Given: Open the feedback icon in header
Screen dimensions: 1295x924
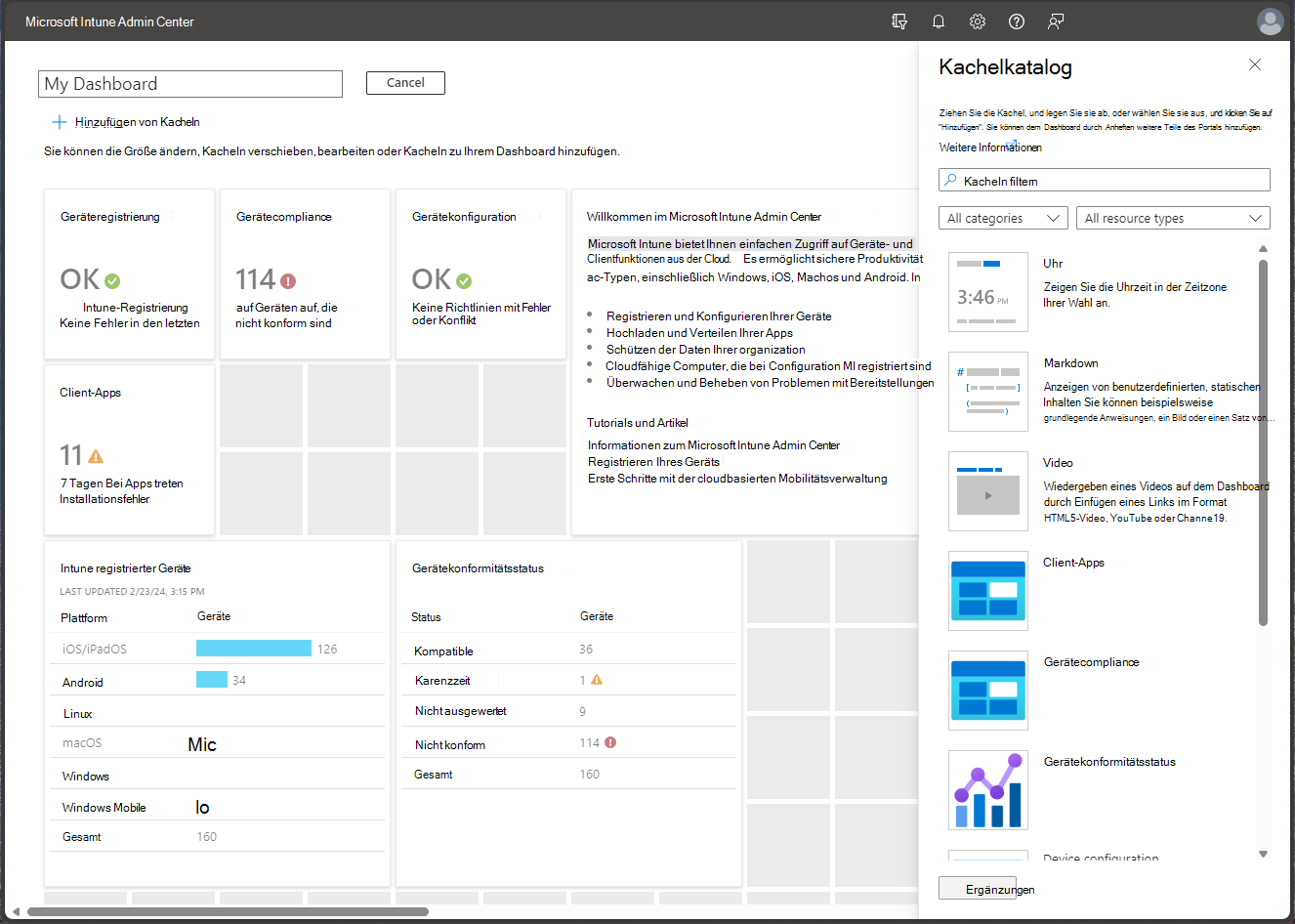Looking at the screenshot, I should pos(1056,21).
